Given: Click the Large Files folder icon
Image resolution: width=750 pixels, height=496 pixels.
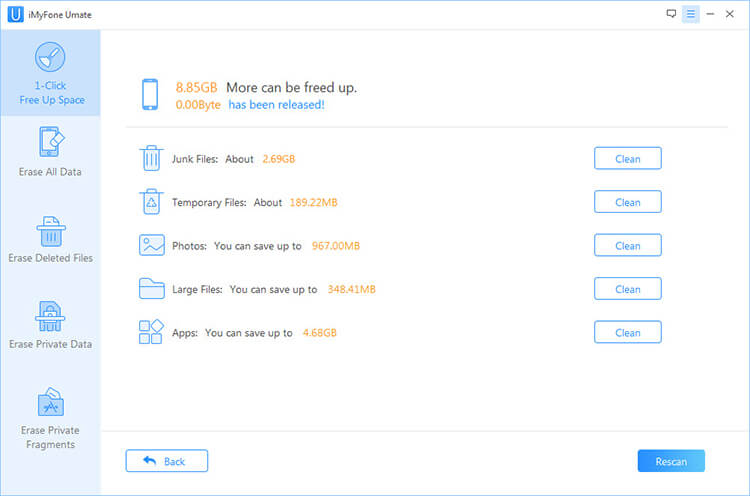Looking at the screenshot, I should pyautogui.click(x=152, y=288).
